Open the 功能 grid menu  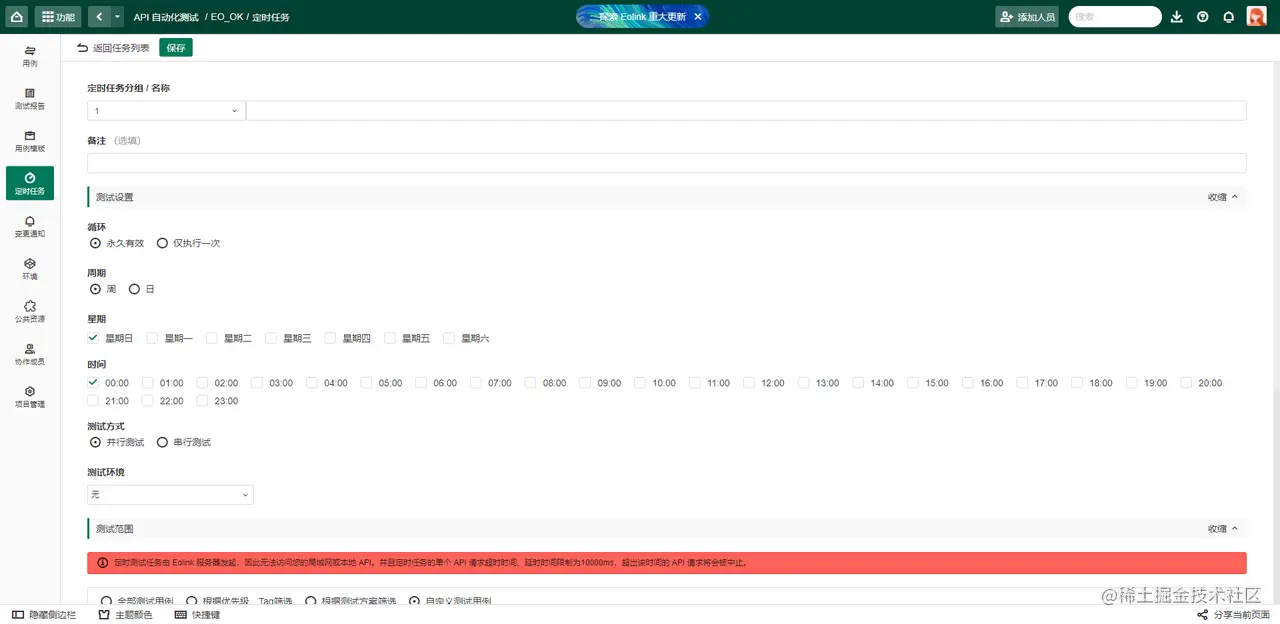[x=59, y=17]
